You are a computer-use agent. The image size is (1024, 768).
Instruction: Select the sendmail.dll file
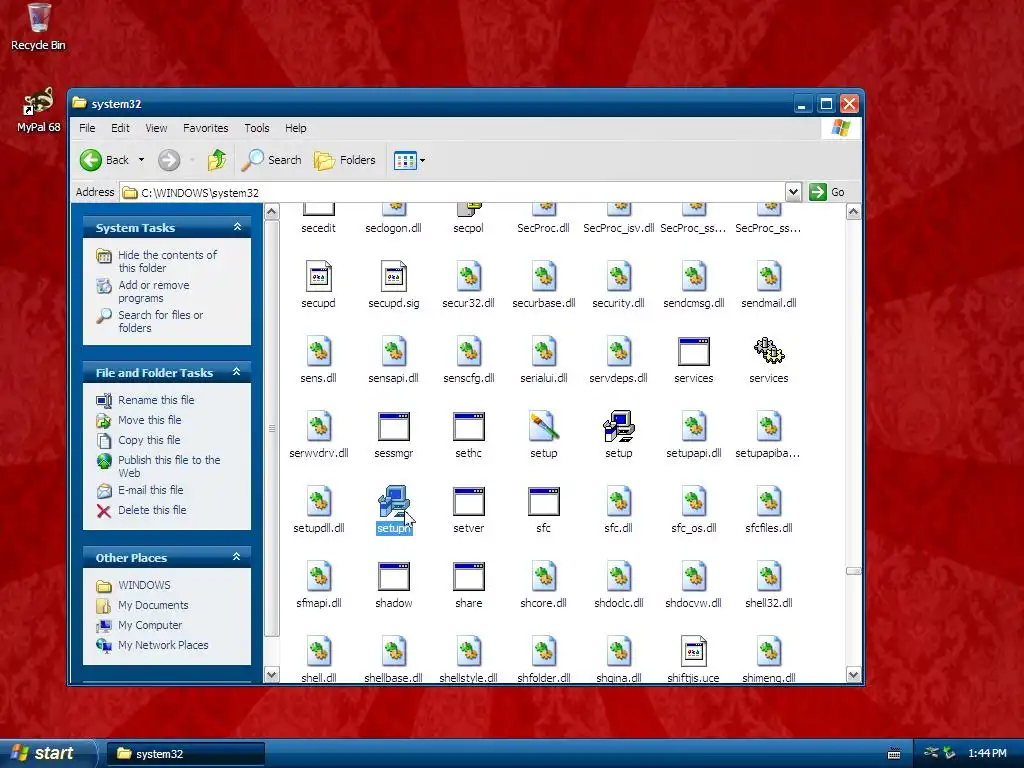coord(769,285)
